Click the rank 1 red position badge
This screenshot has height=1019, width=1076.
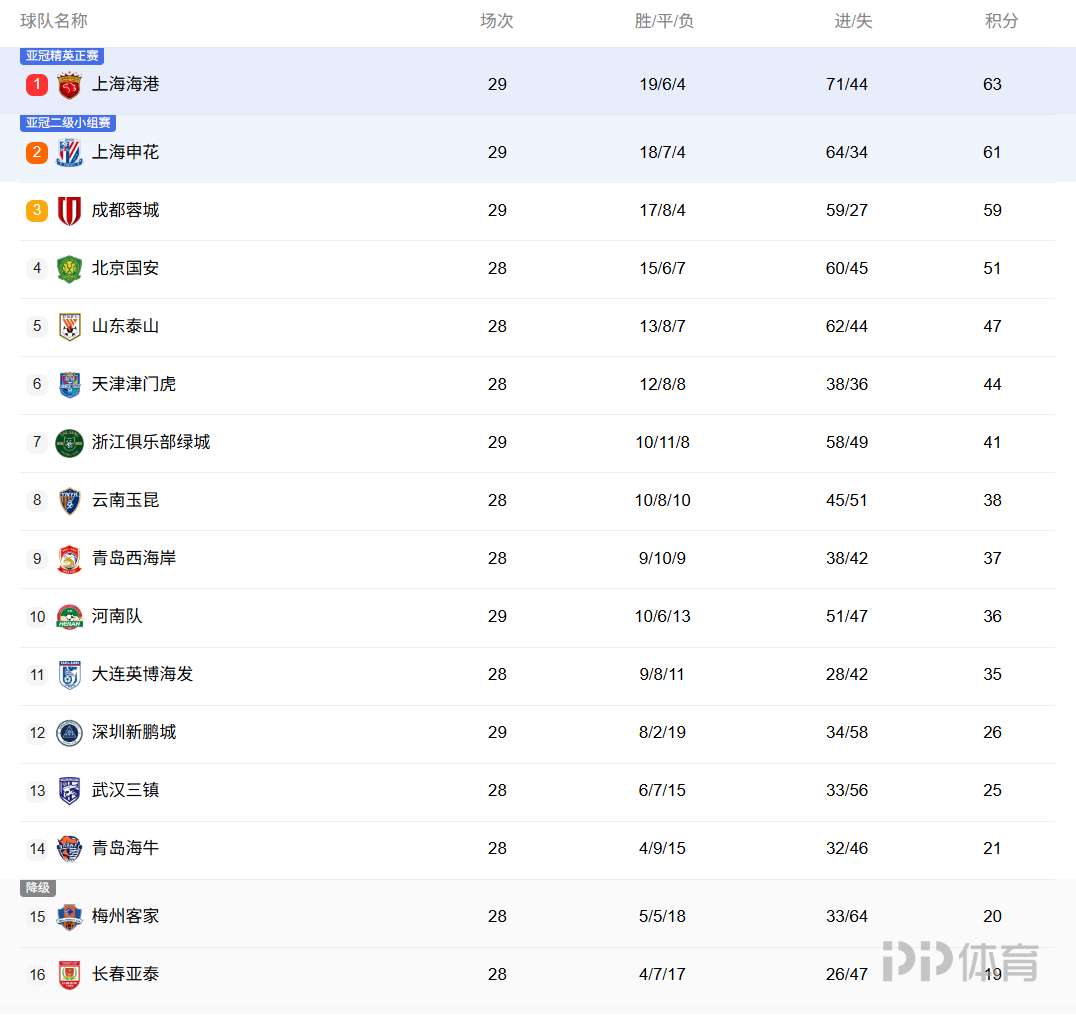(37, 84)
